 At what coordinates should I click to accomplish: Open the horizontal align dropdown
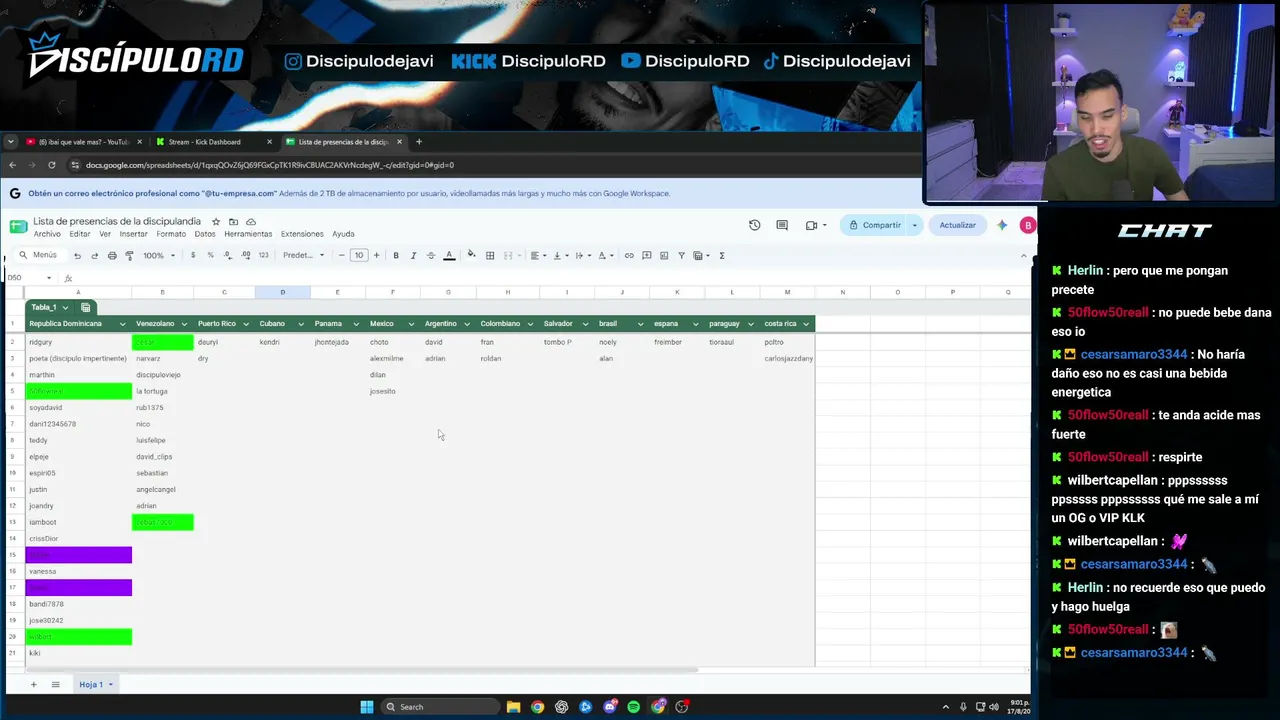[x=539, y=255]
